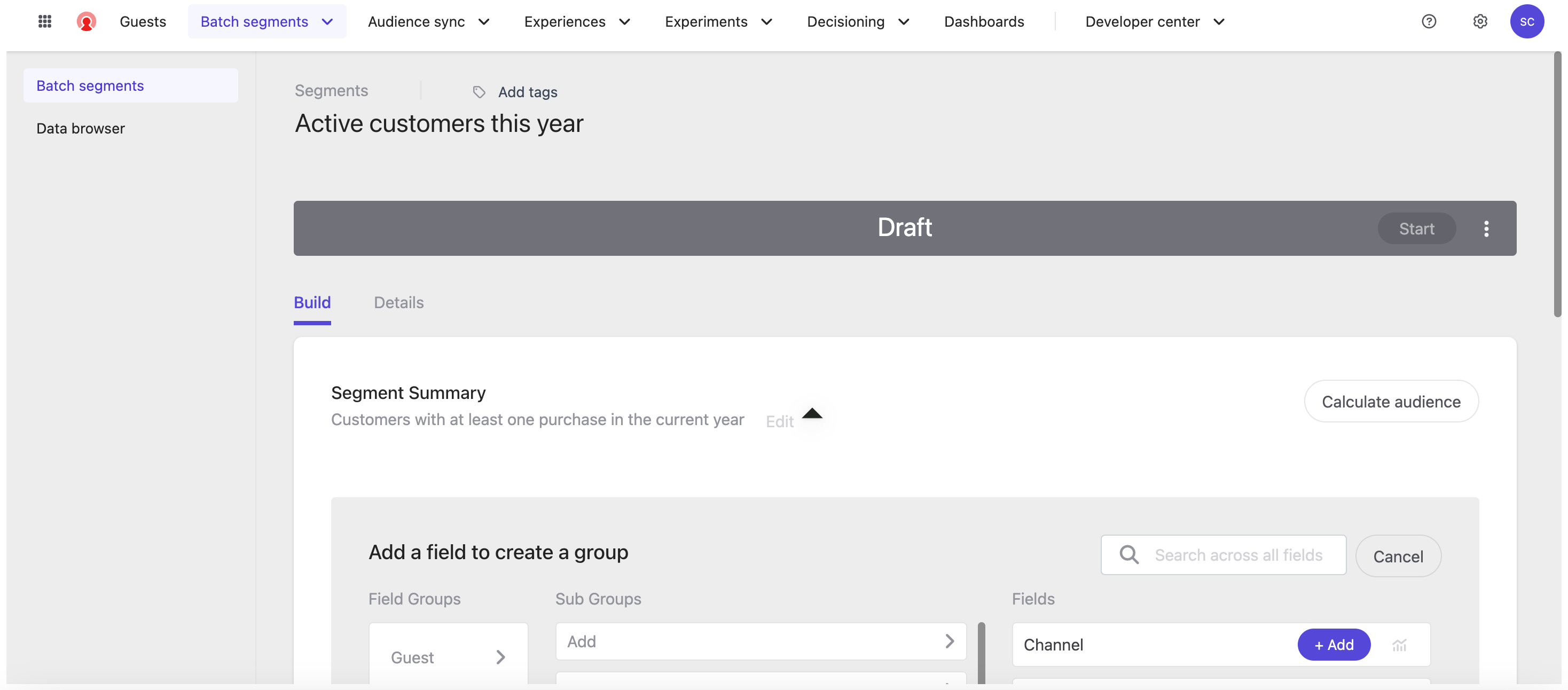The height and width of the screenshot is (690, 1568).
Task: Add the Channel field
Action: [1333, 645]
